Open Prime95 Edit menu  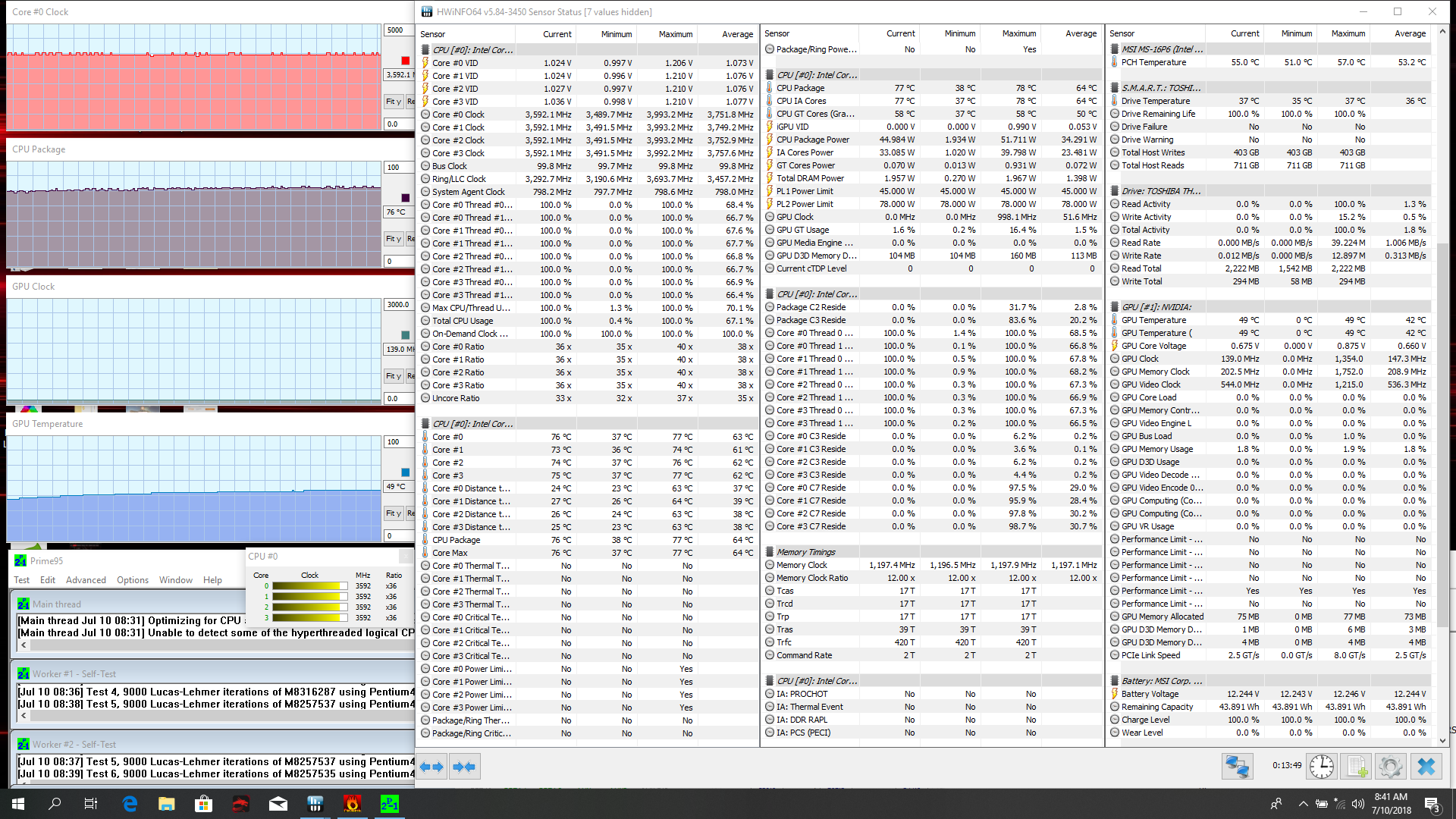coord(48,580)
